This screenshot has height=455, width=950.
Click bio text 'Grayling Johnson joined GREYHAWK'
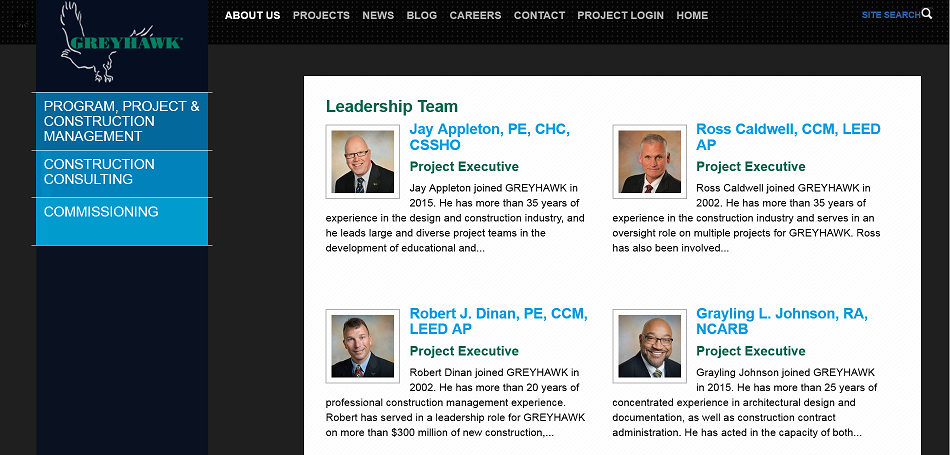(785, 372)
